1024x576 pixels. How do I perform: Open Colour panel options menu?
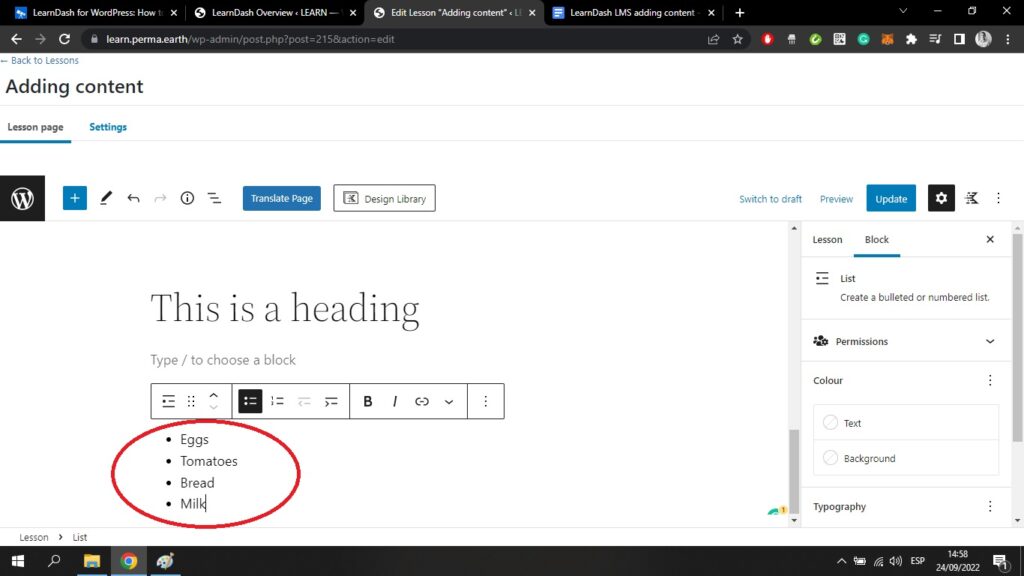(990, 380)
